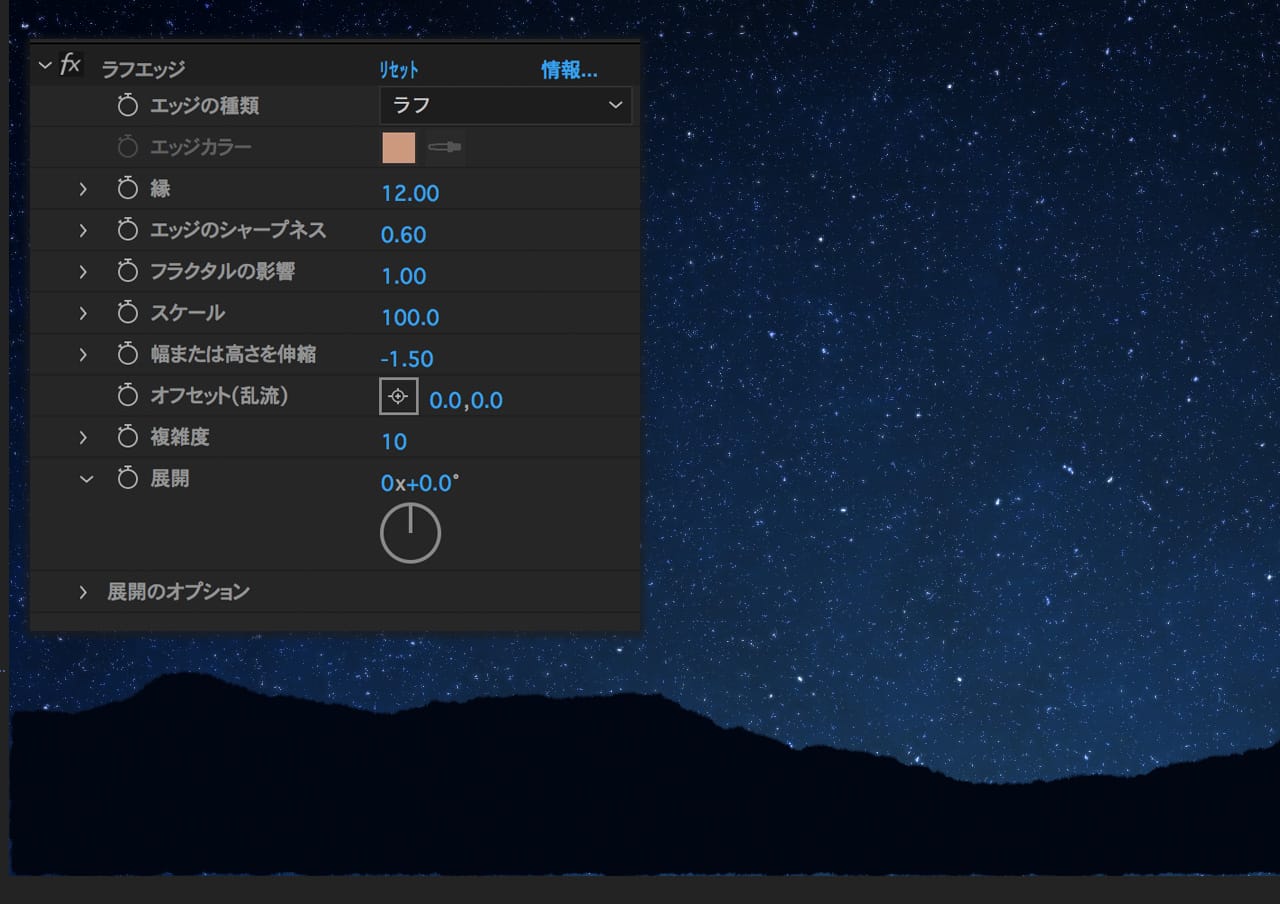Open the エッジの種類 dropdown
The image size is (1280, 904).
pos(505,106)
